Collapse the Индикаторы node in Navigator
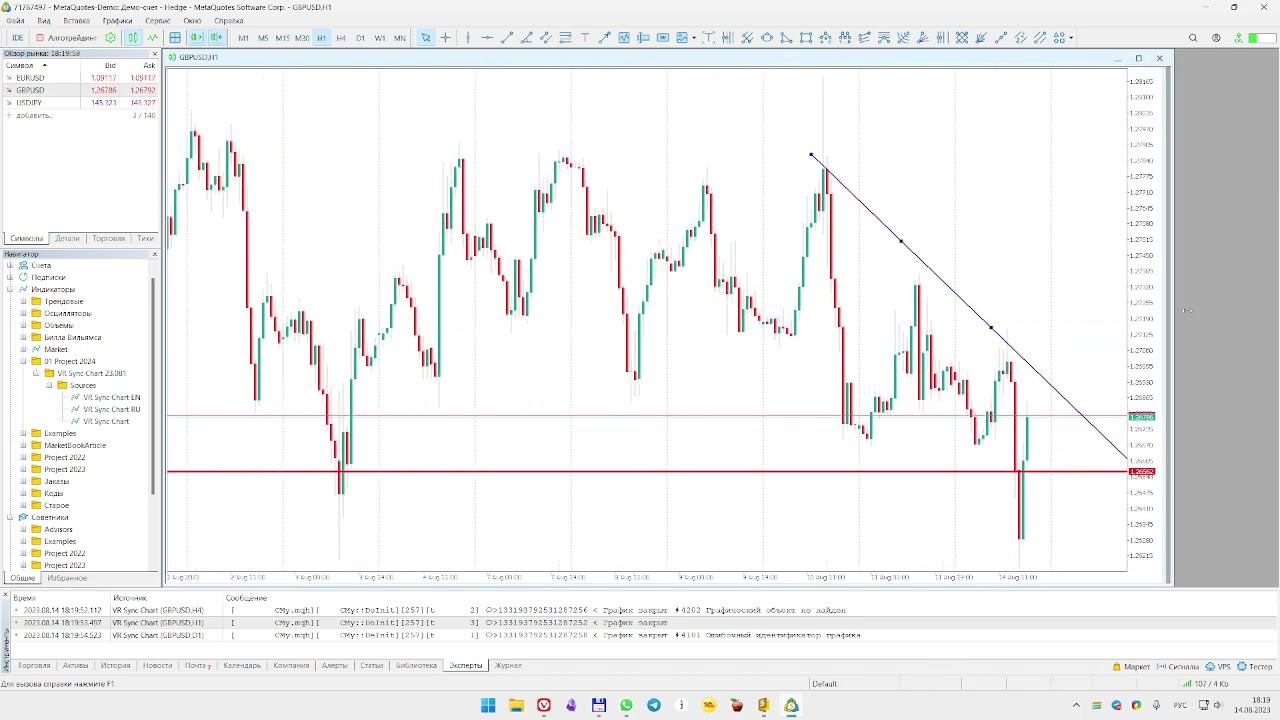 click(x=10, y=290)
